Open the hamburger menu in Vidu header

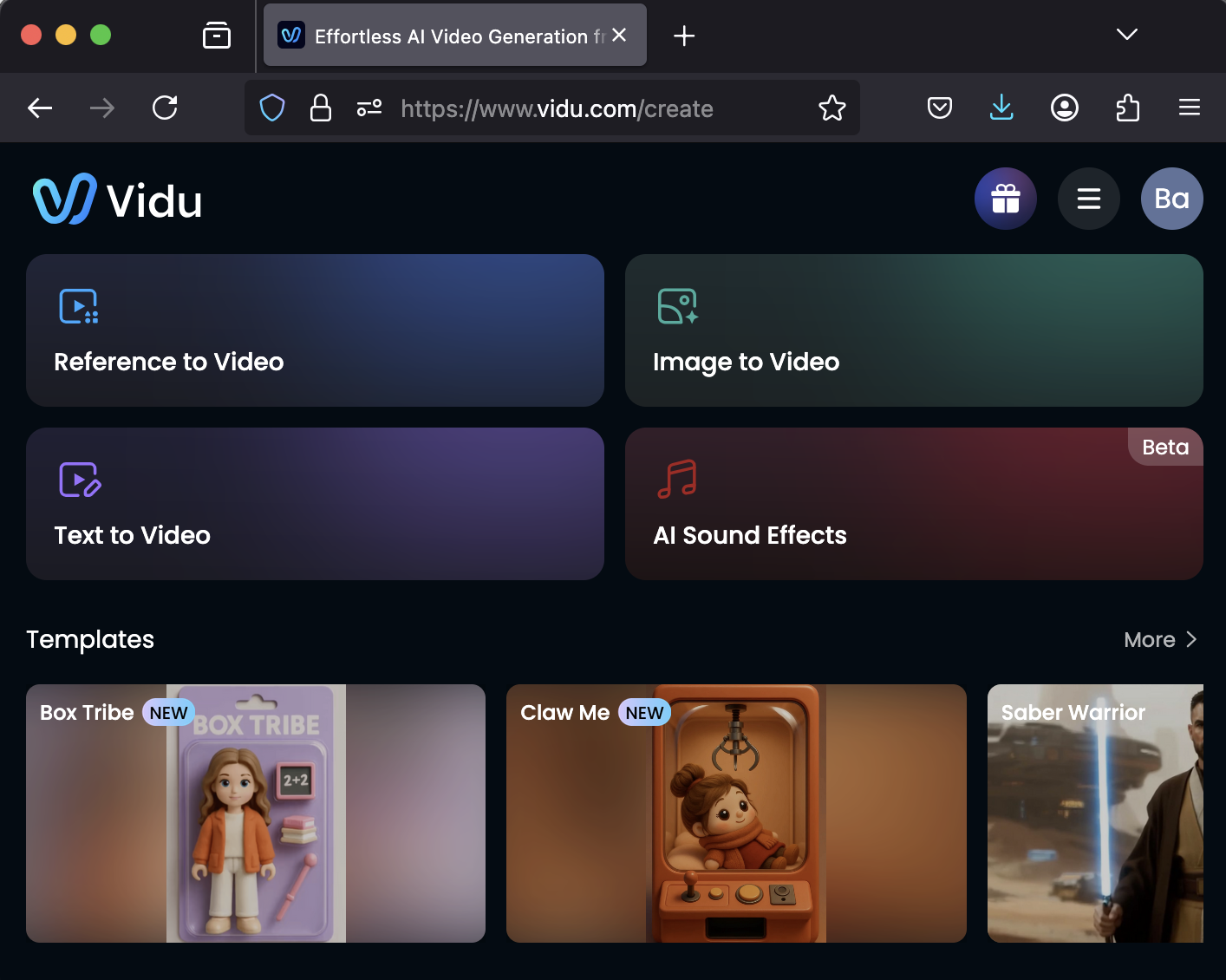(x=1089, y=199)
